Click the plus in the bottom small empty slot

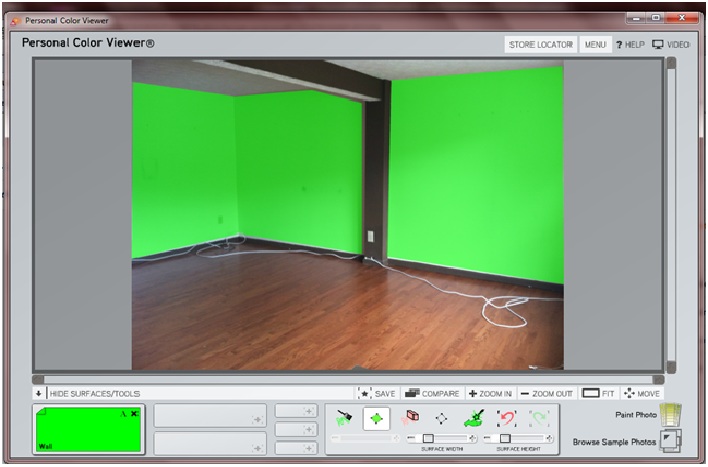[x=309, y=448]
